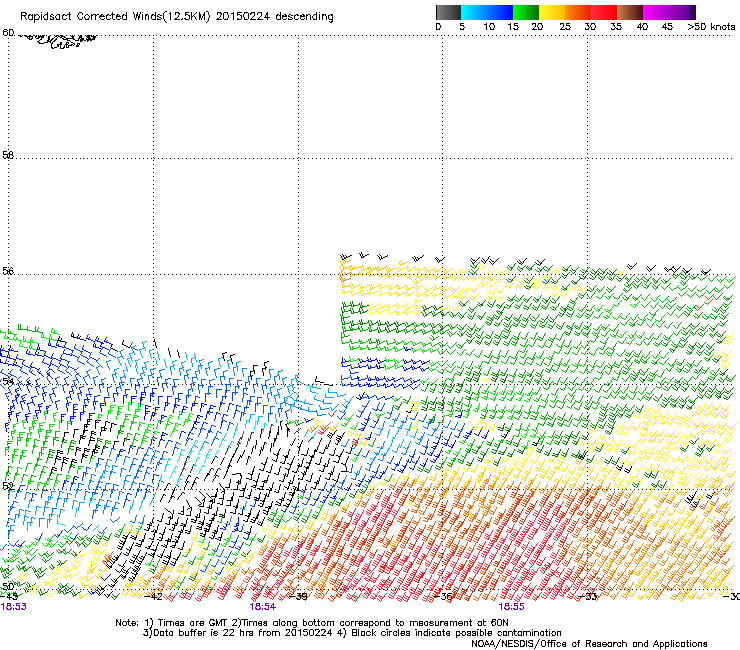Click the longitude label -39

point(298,597)
